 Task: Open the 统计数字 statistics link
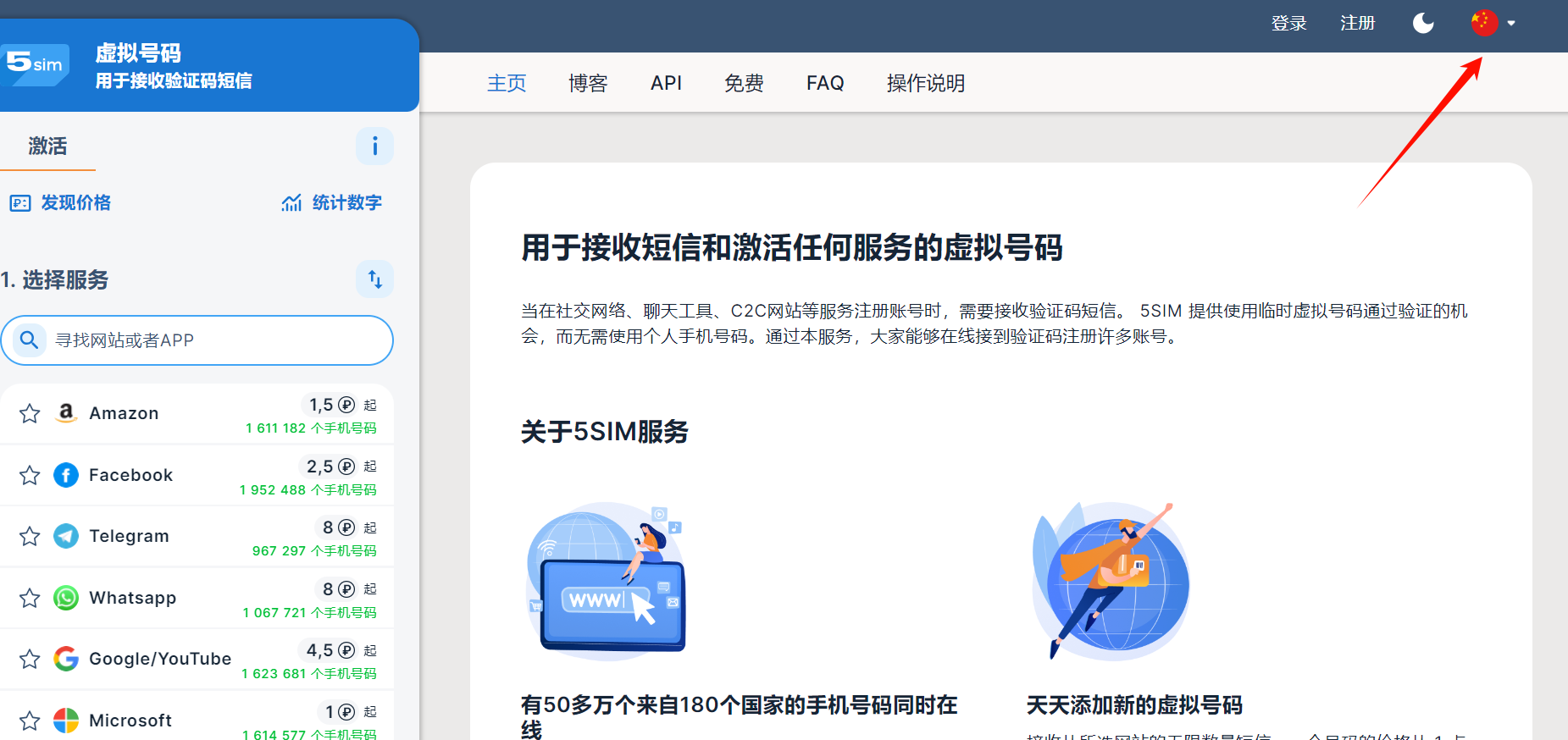click(x=347, y=203)
